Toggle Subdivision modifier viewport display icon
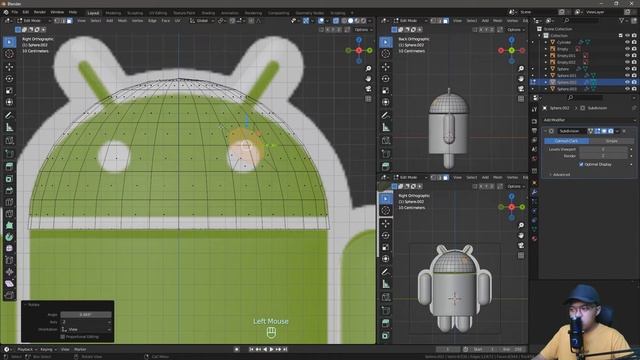This screenshot has width=640, height=360. click(x=604, y=131)
